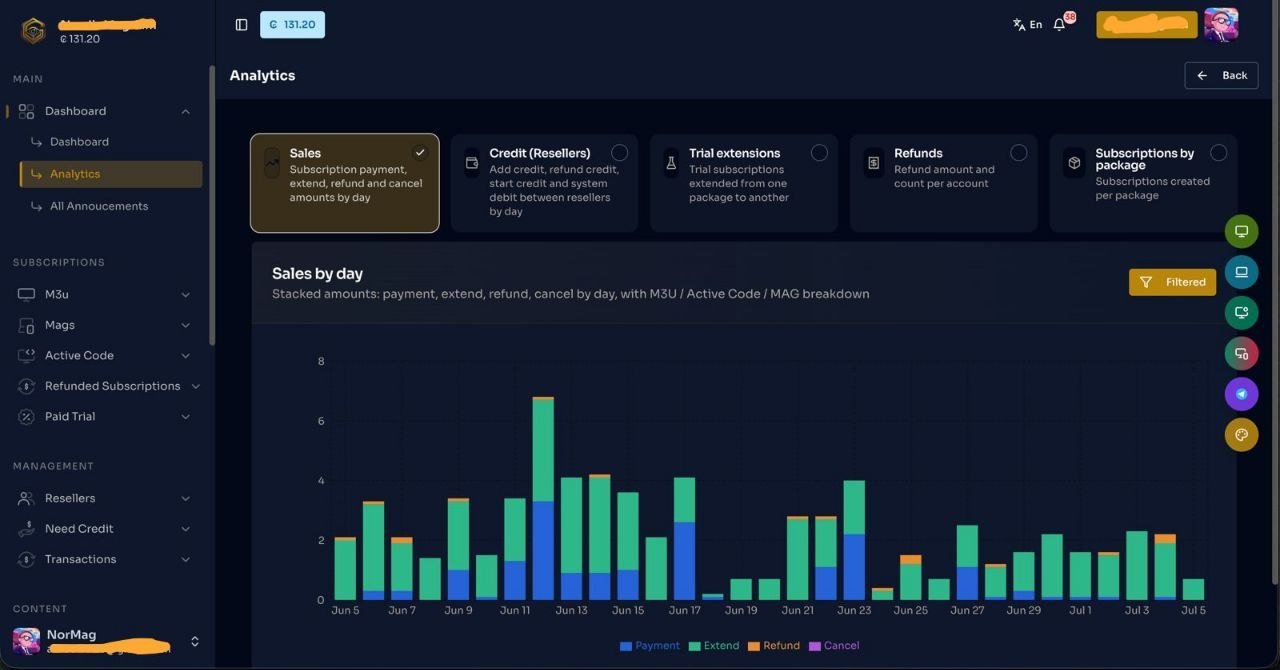Click the M3u monitor icon
The height and width of the screenshot is (670, 1280).
point(27,295)
